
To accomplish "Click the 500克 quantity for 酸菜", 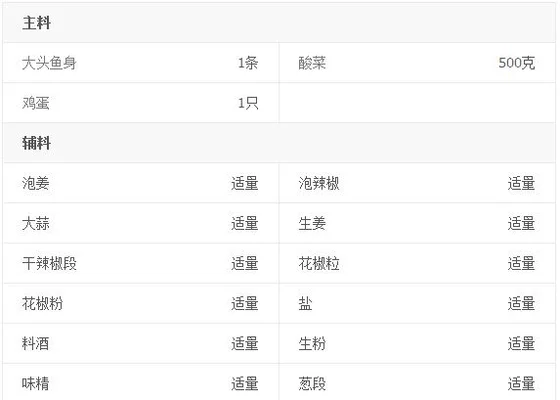I will [x=517, y=63].
